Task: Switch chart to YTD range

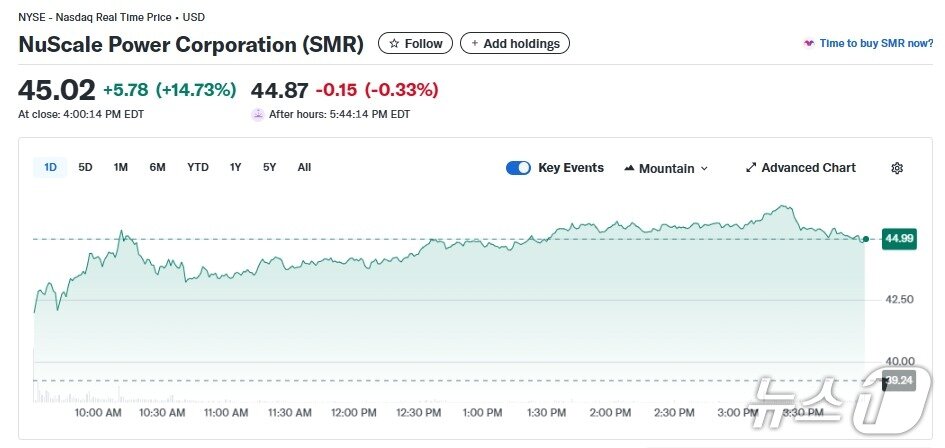Action: (198, 167)
